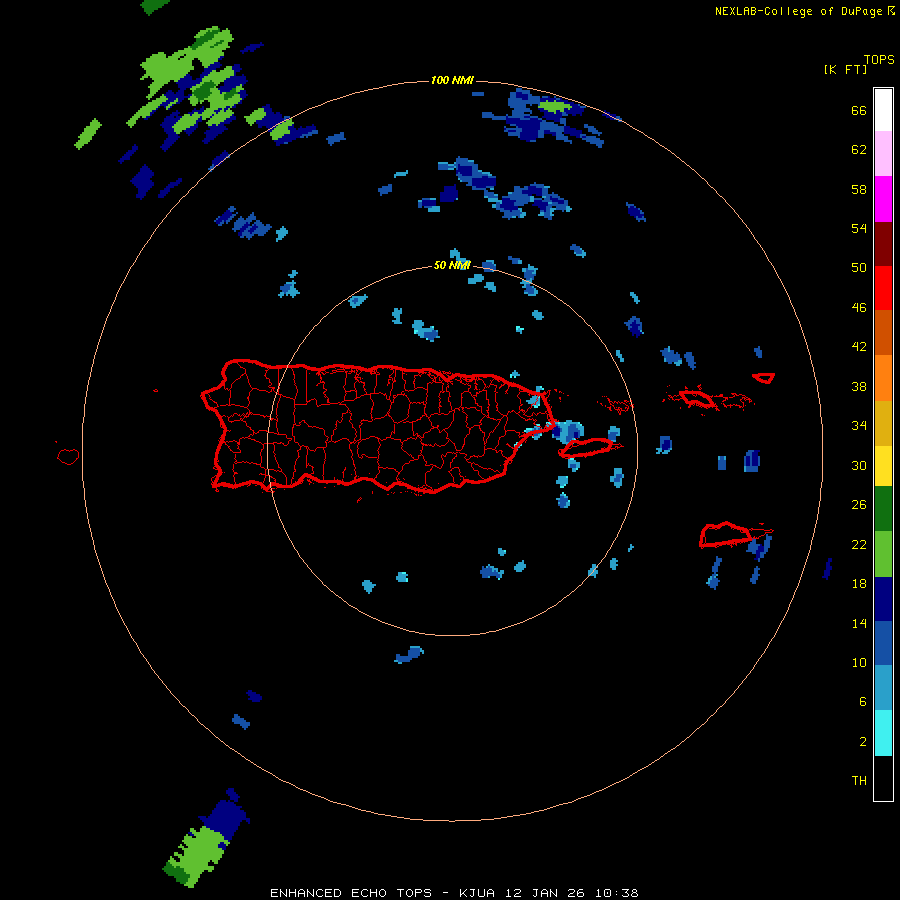The height and width of the screenshot is (900, 900).
Task: Select the magenta legend swatch
Action: tap(883, 199)
